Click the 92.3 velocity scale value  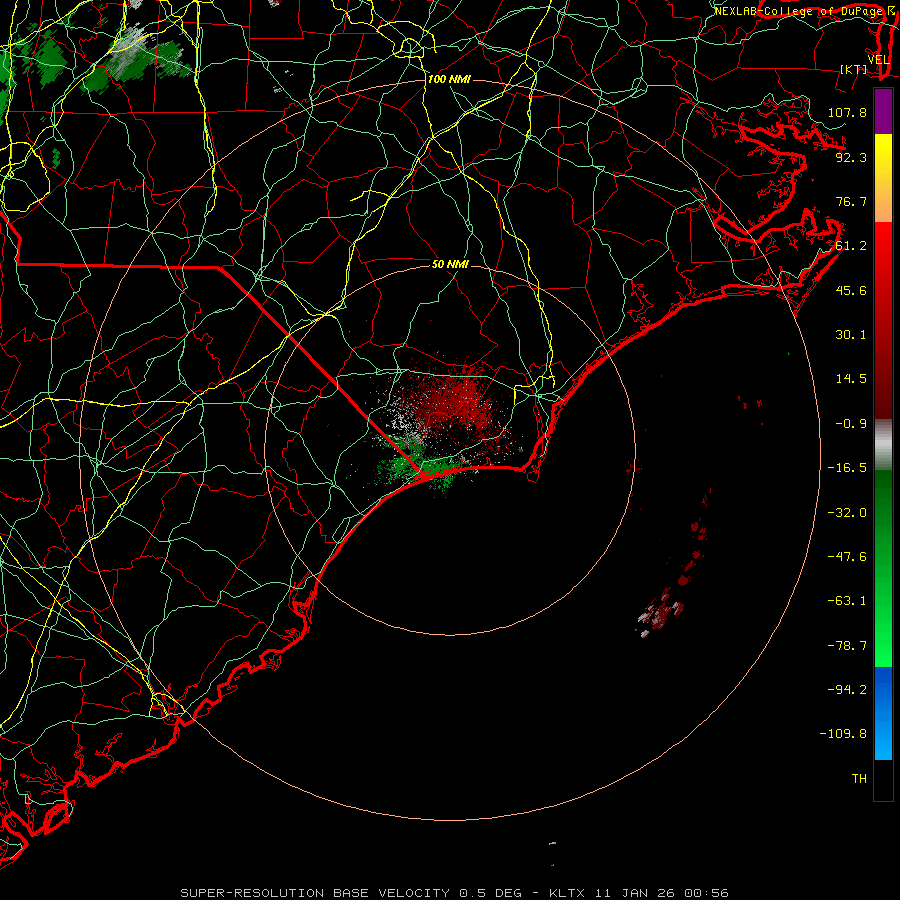851,157
